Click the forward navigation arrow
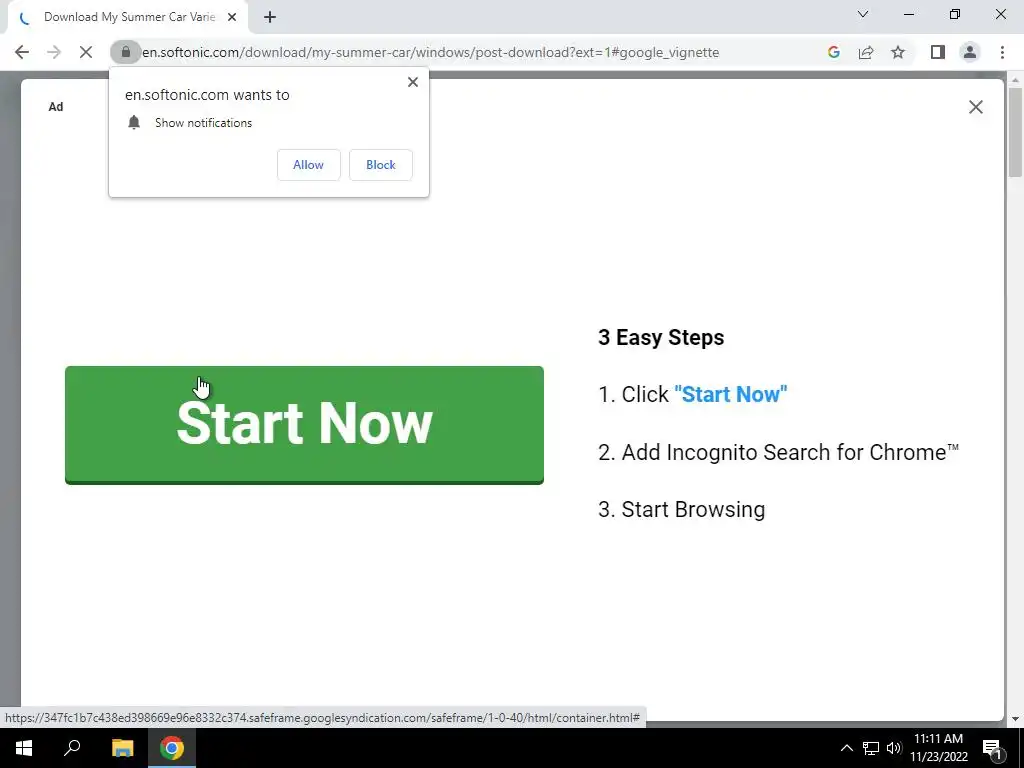 54,52
